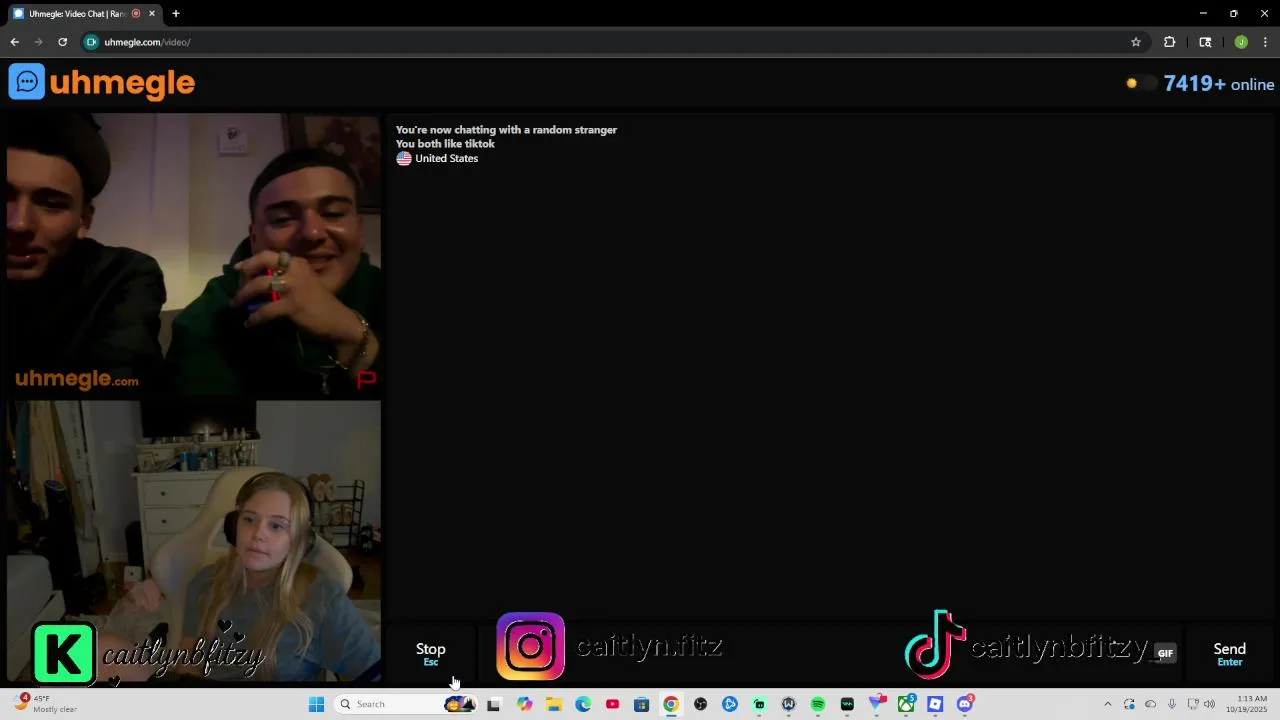Open File Explorer from the taskbar
The image size is (1280, 720).
[553, 704]
